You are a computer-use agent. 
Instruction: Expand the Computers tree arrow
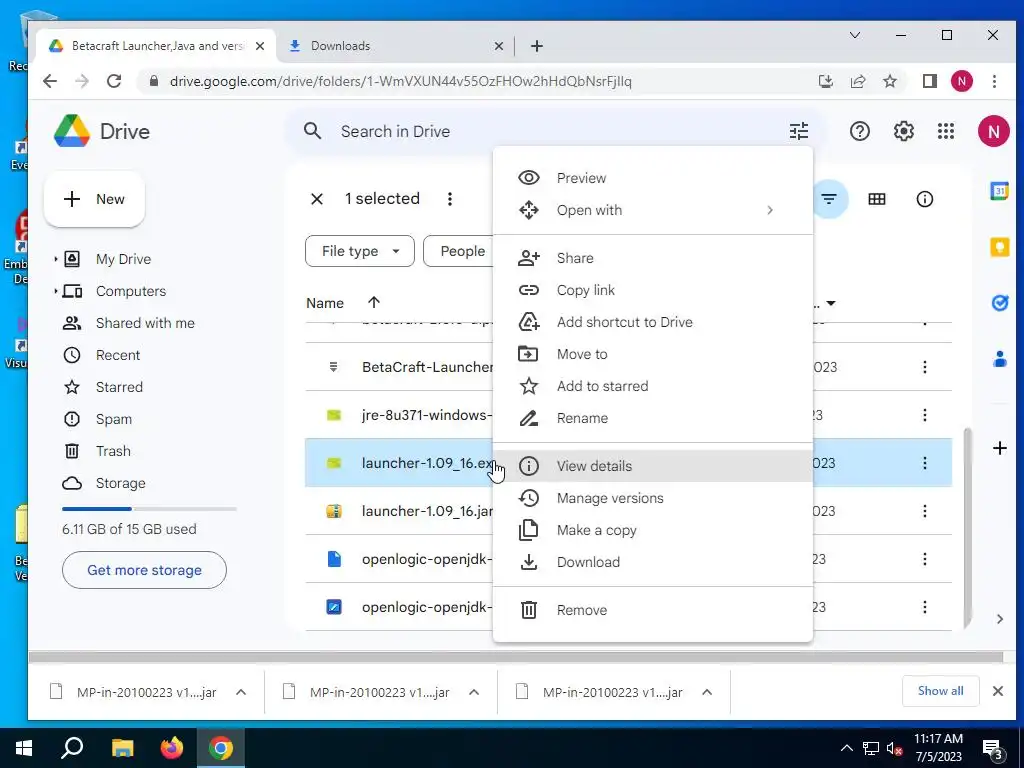point(56,291)
